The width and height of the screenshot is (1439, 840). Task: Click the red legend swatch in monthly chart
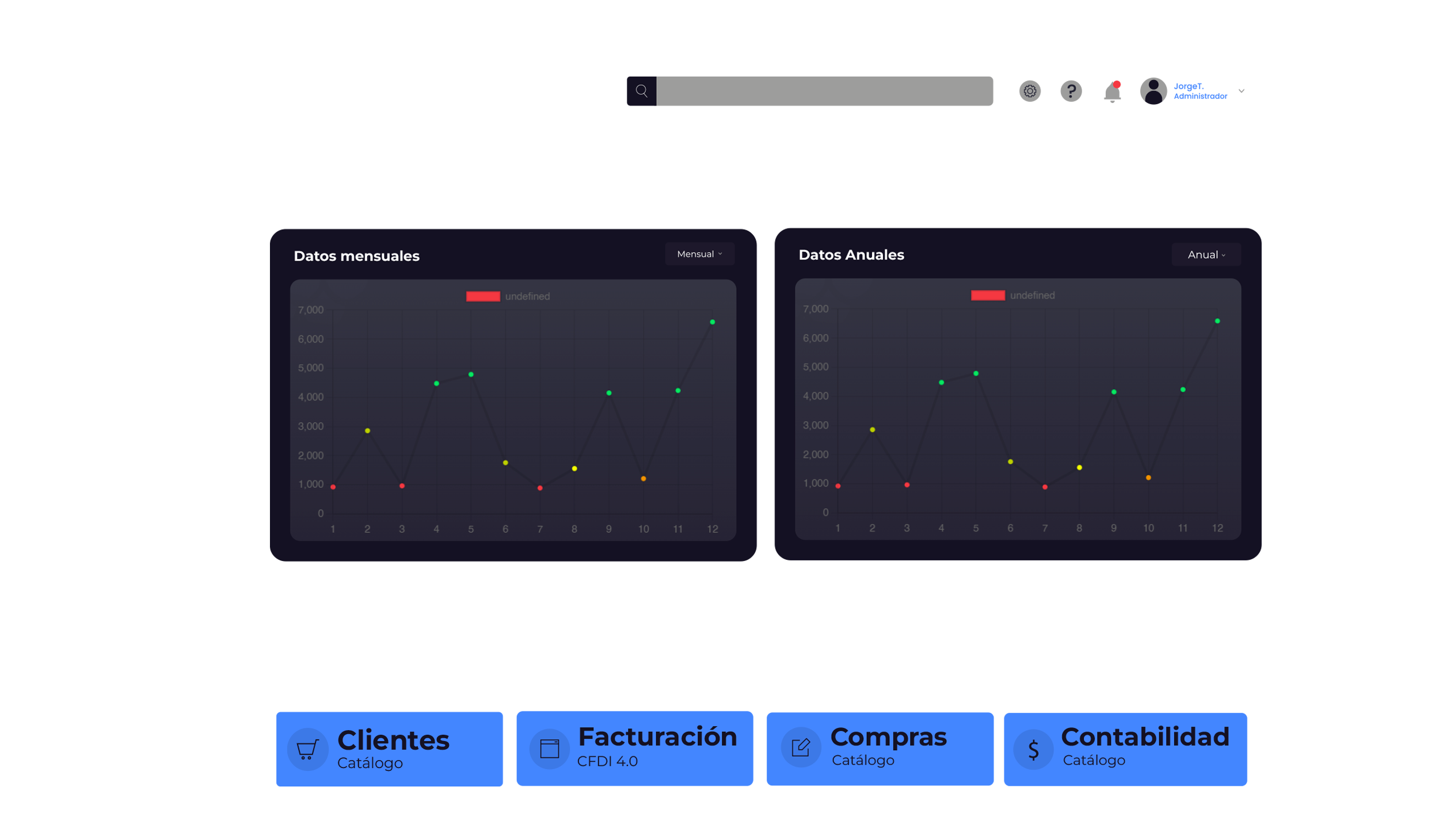tap(483, 296)
